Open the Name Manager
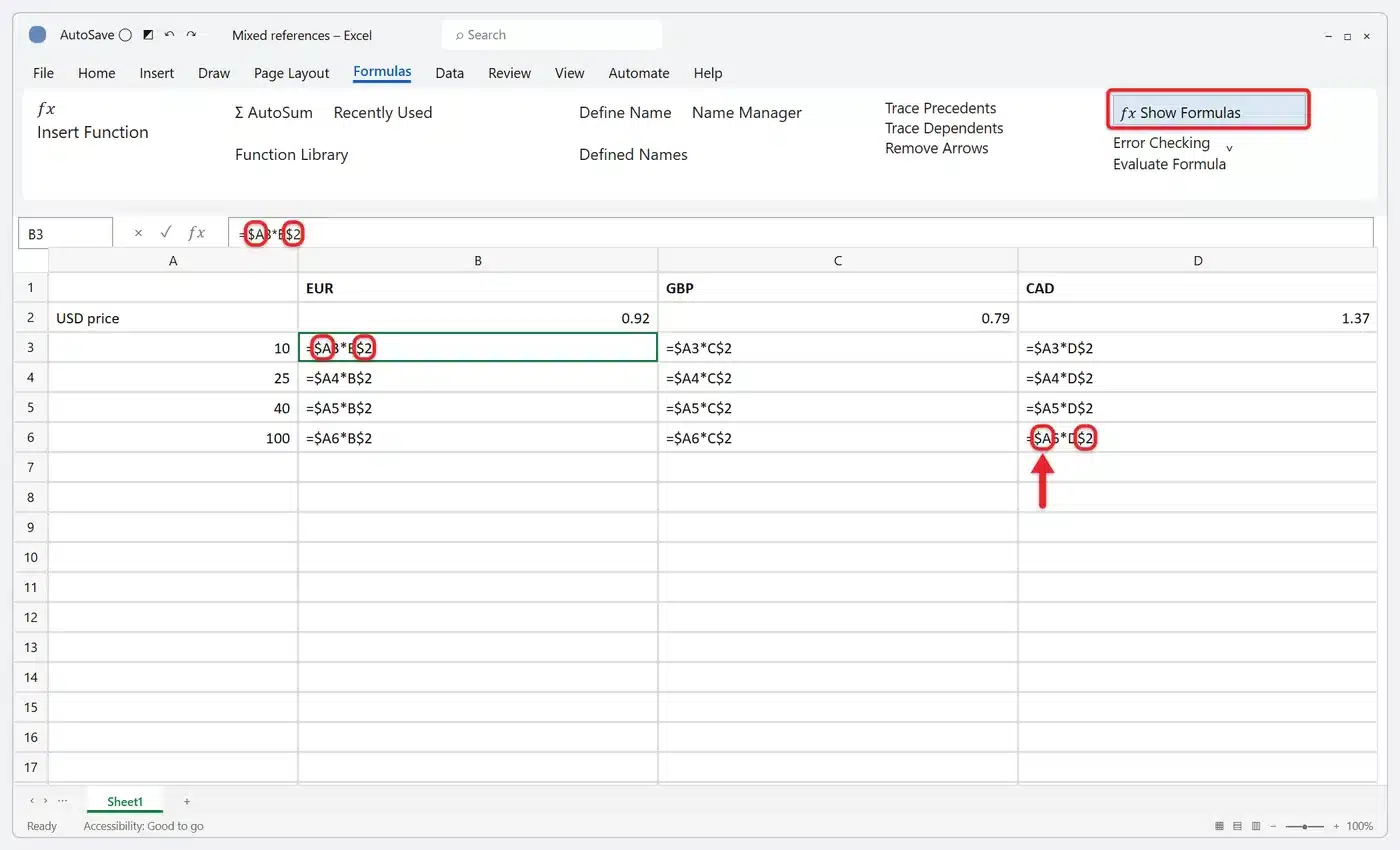Screen dimensions: 1400x850 (746, 113)
